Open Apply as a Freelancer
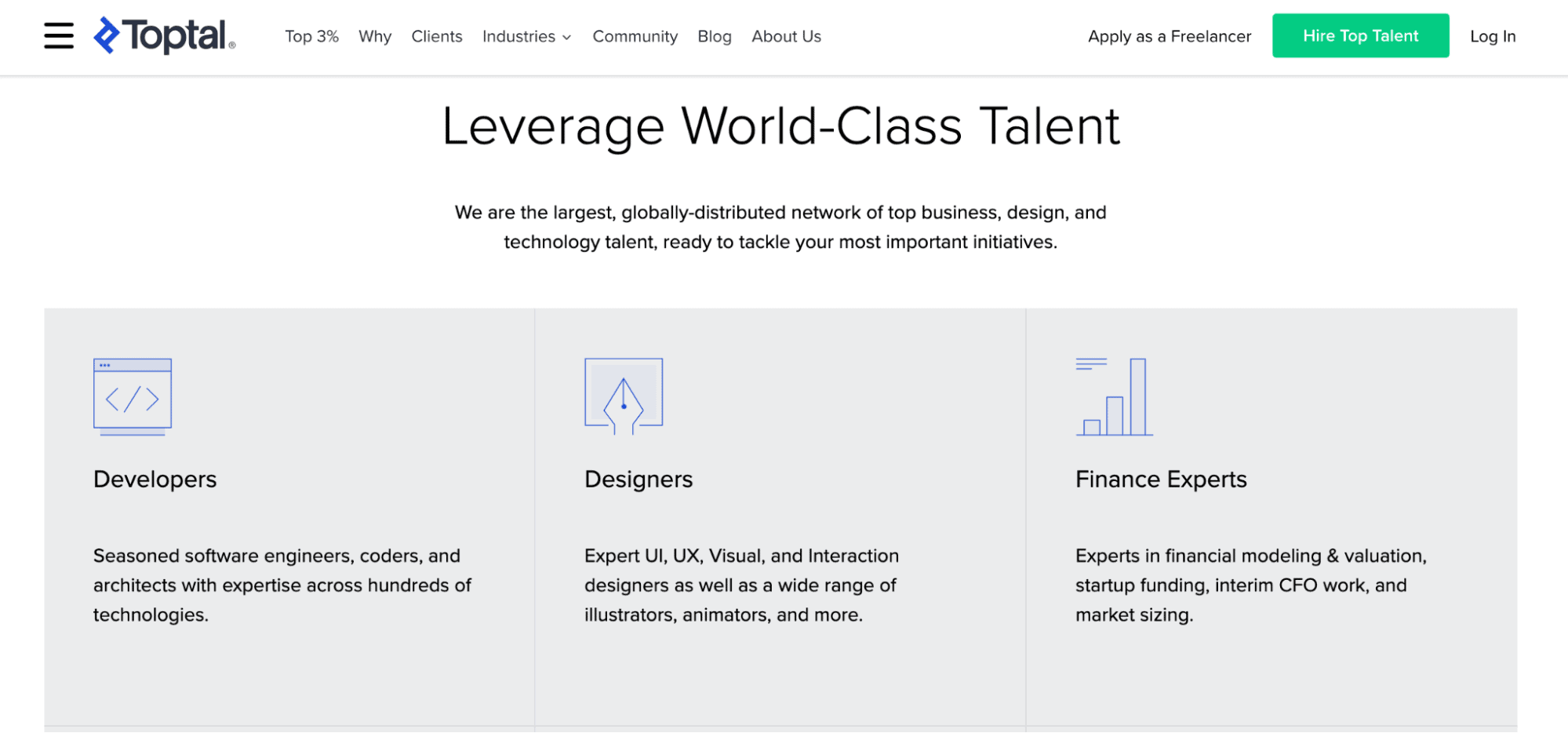The image size is (1568, 733). (x=1169, y=36)
